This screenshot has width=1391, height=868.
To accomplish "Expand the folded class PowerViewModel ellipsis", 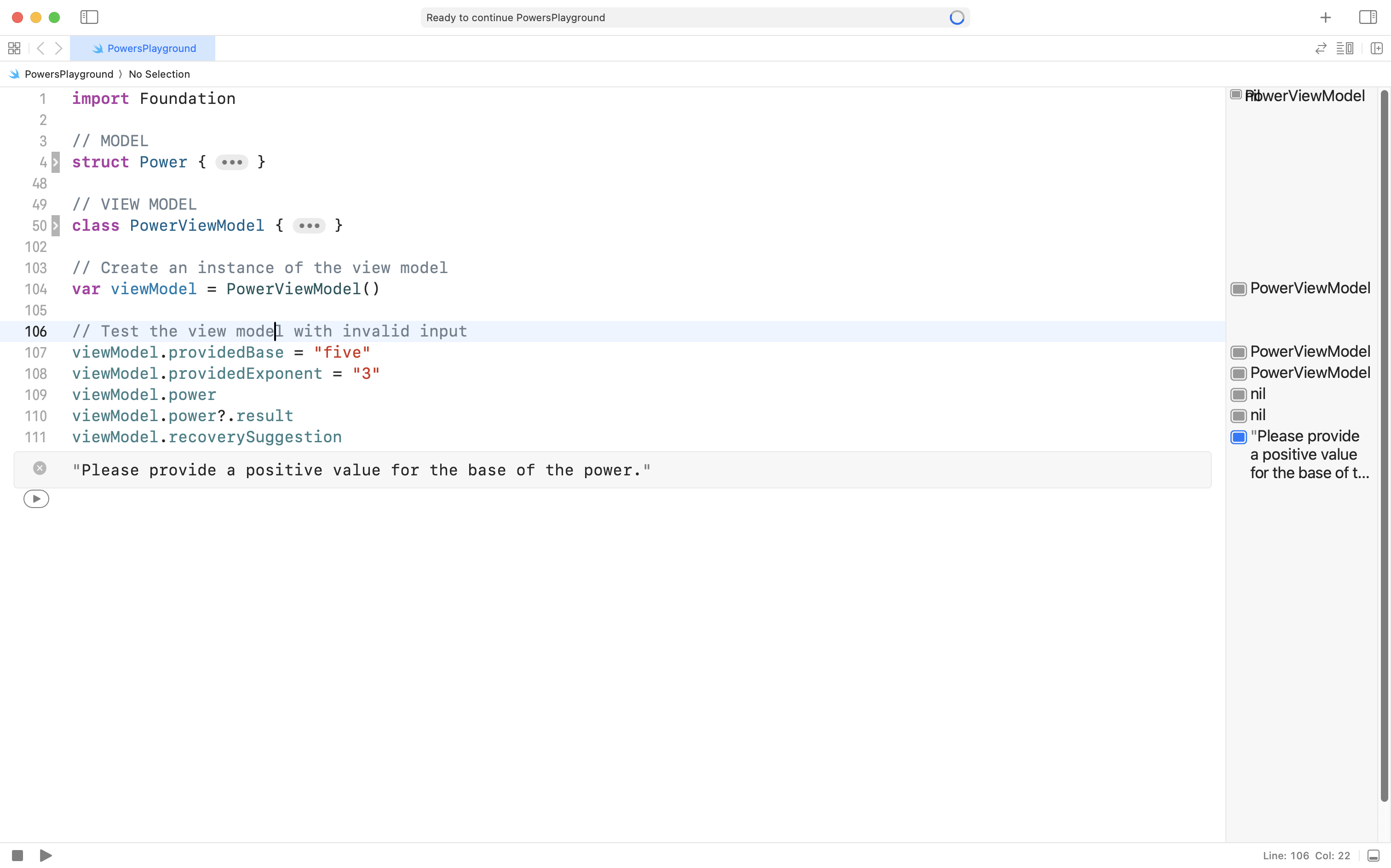I will [309, 226].
